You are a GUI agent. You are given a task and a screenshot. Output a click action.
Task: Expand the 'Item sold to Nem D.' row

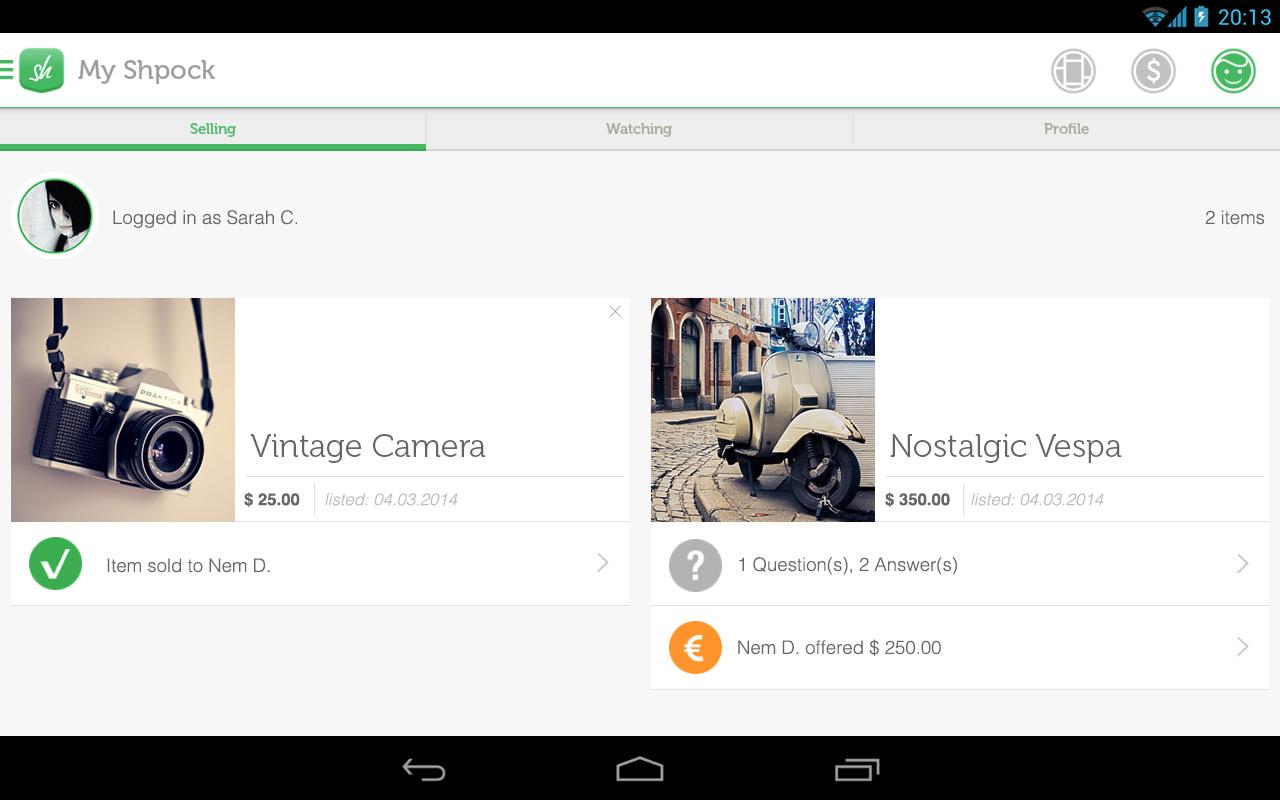coord(320,563)
